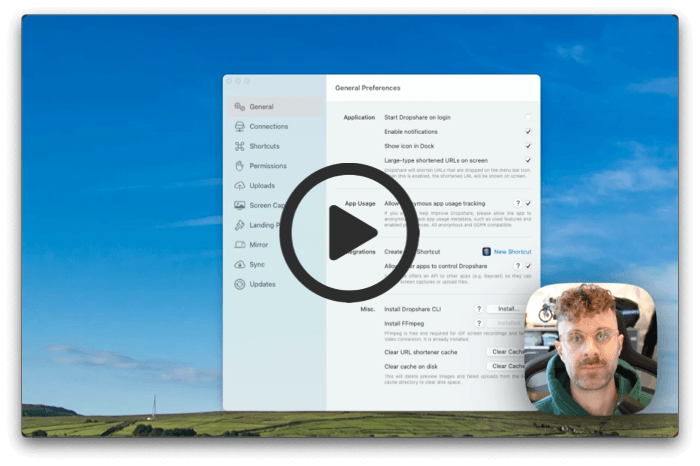Enable Start Dropshare on login checkbox
Viewport: 700px width, 466px height.
[x=528, y=118]
